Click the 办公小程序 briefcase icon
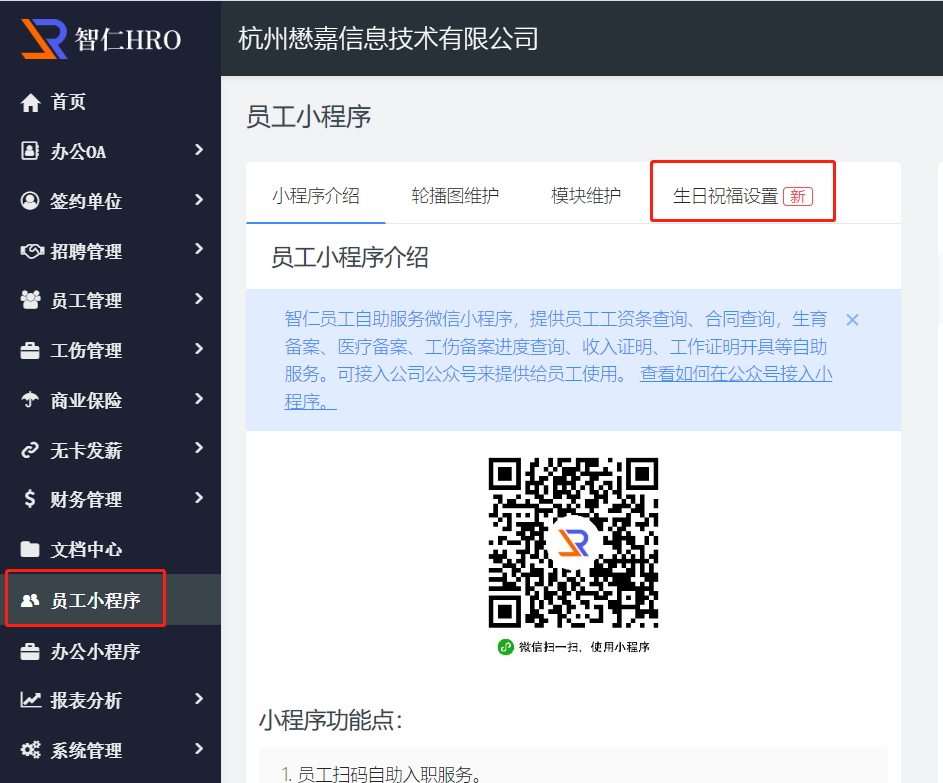 (30, 651)
